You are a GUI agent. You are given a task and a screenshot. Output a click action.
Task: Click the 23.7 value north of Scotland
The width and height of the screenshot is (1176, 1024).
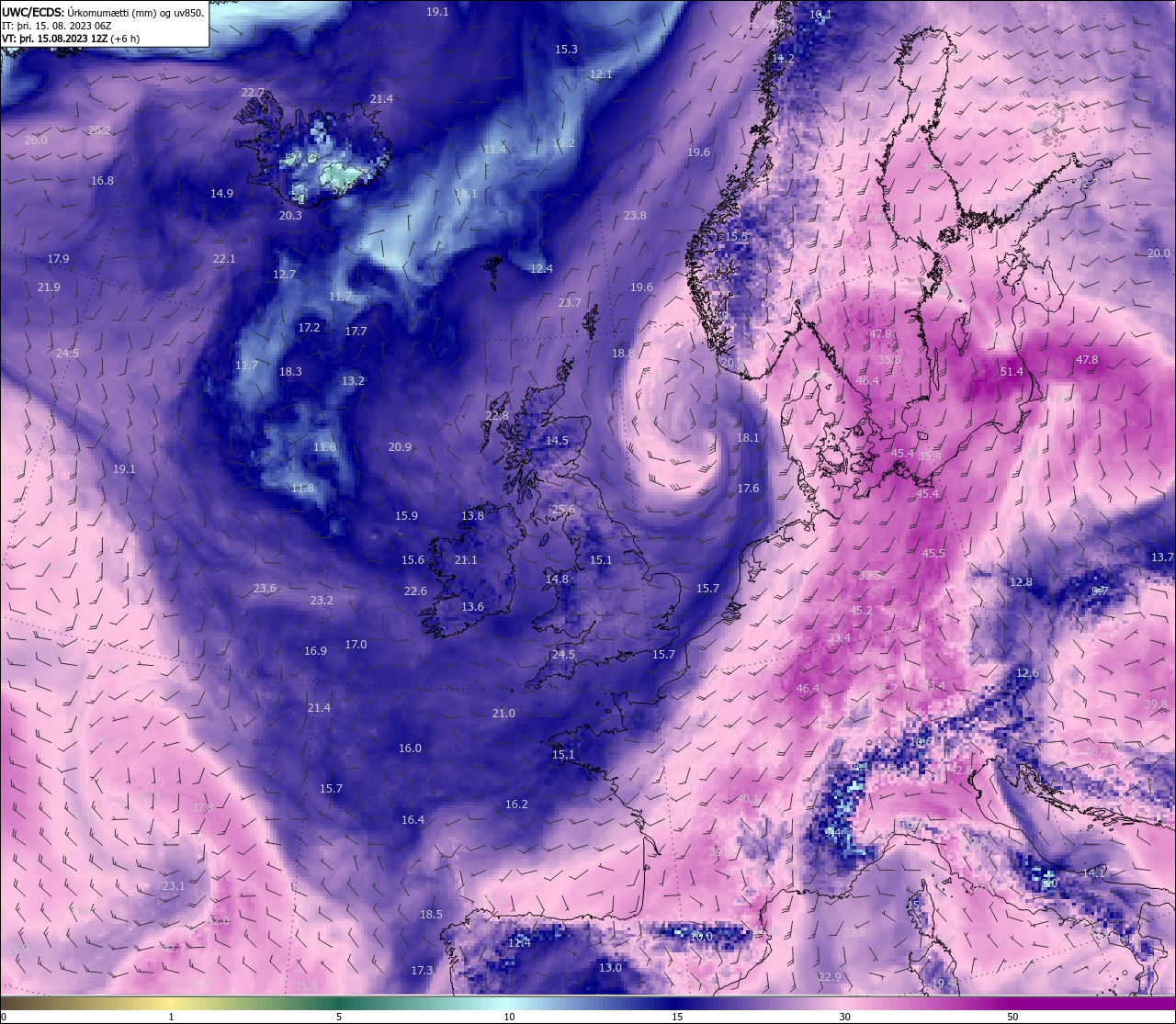(570, 302)
